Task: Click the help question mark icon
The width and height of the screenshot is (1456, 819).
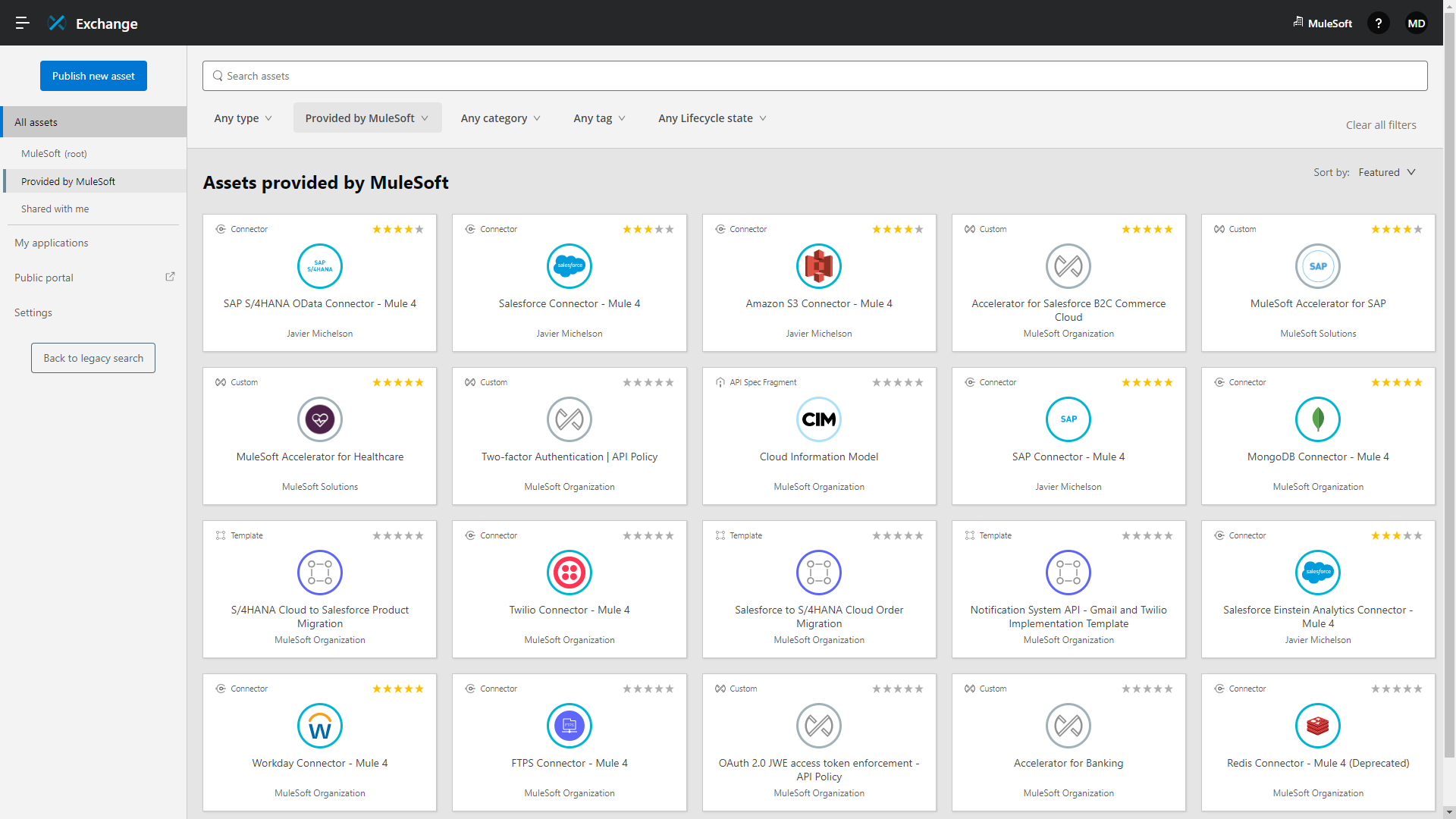Action: click(x=1378, y=23)
